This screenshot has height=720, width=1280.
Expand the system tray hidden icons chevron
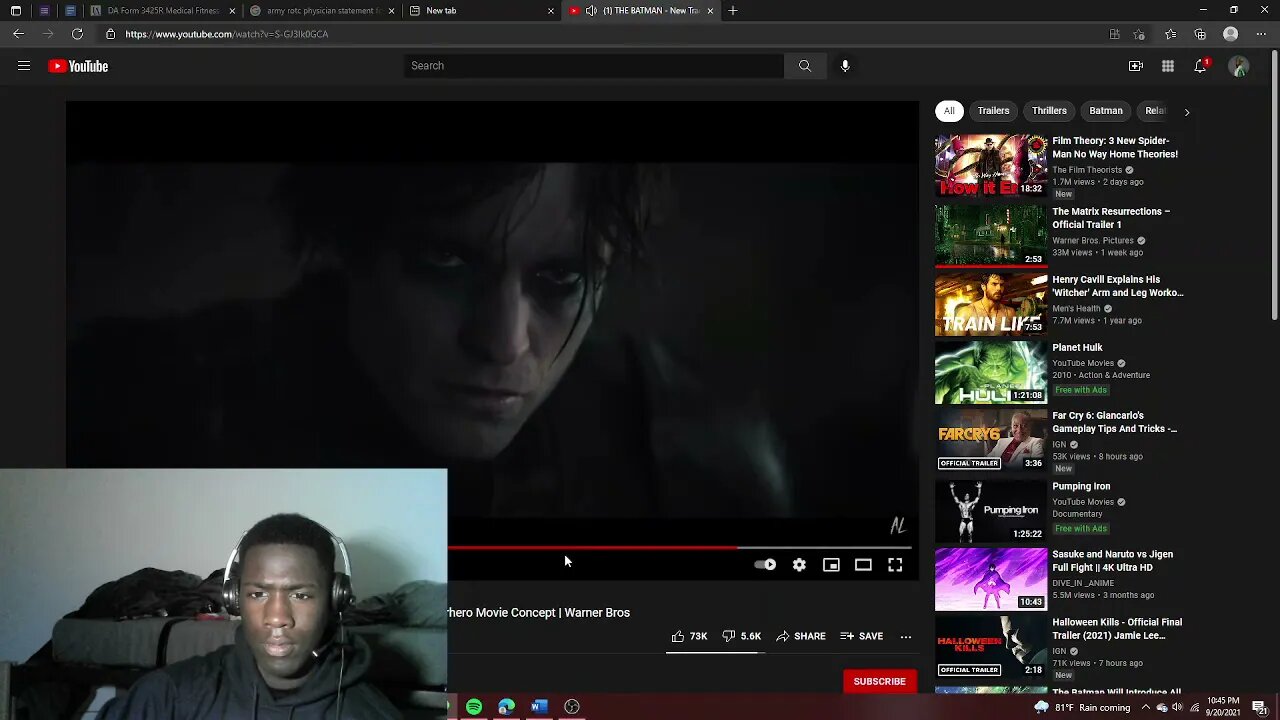tap(1146, 707)
